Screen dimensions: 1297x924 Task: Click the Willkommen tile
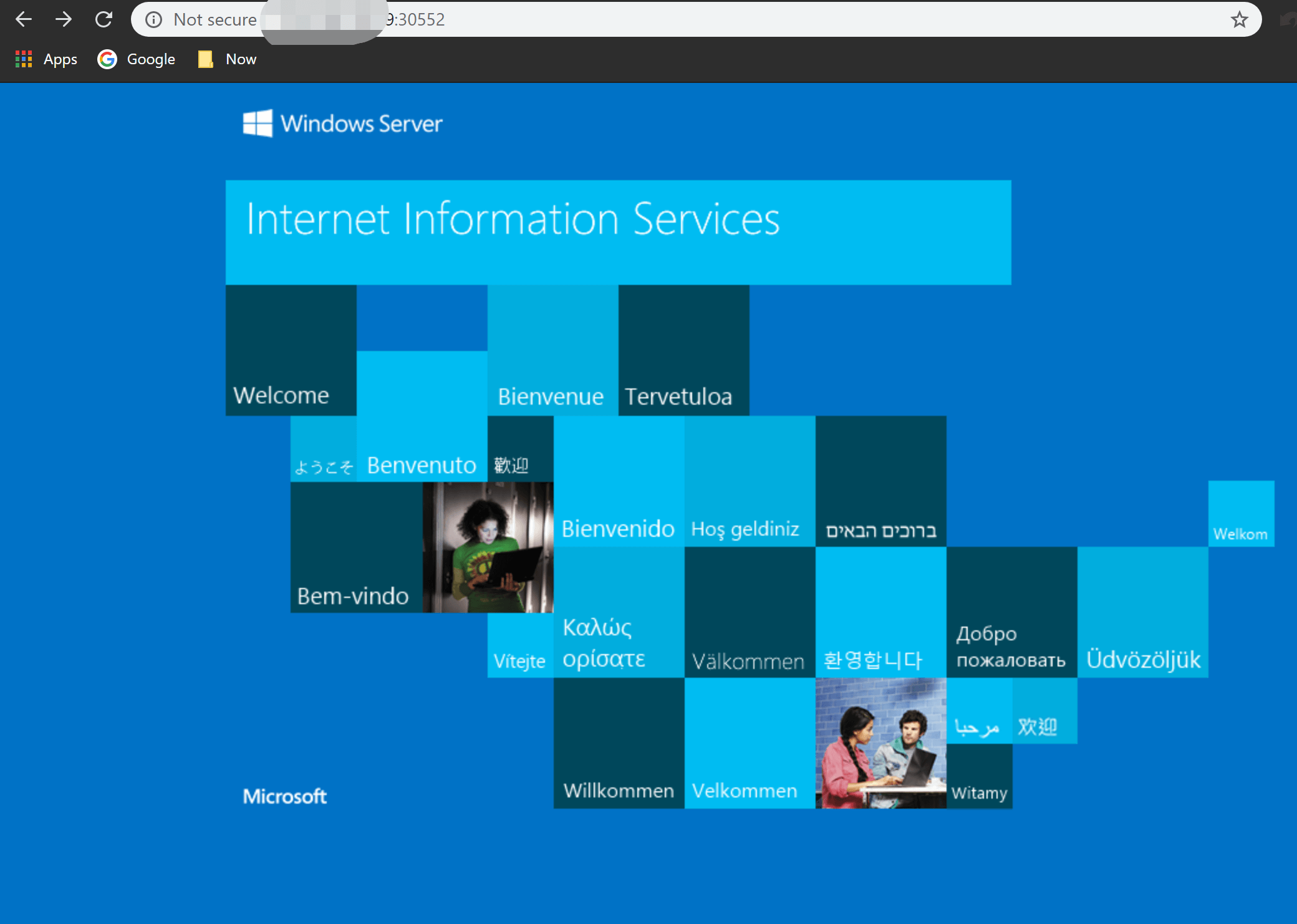619,743
